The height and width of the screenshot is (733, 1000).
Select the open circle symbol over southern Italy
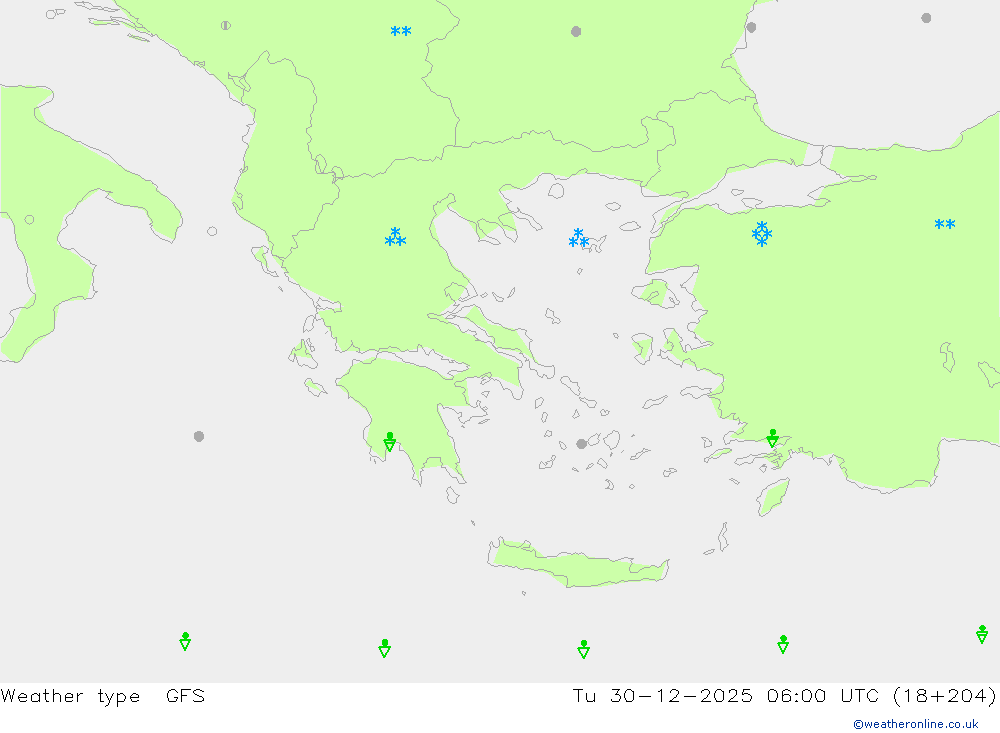tap(29, 219)
